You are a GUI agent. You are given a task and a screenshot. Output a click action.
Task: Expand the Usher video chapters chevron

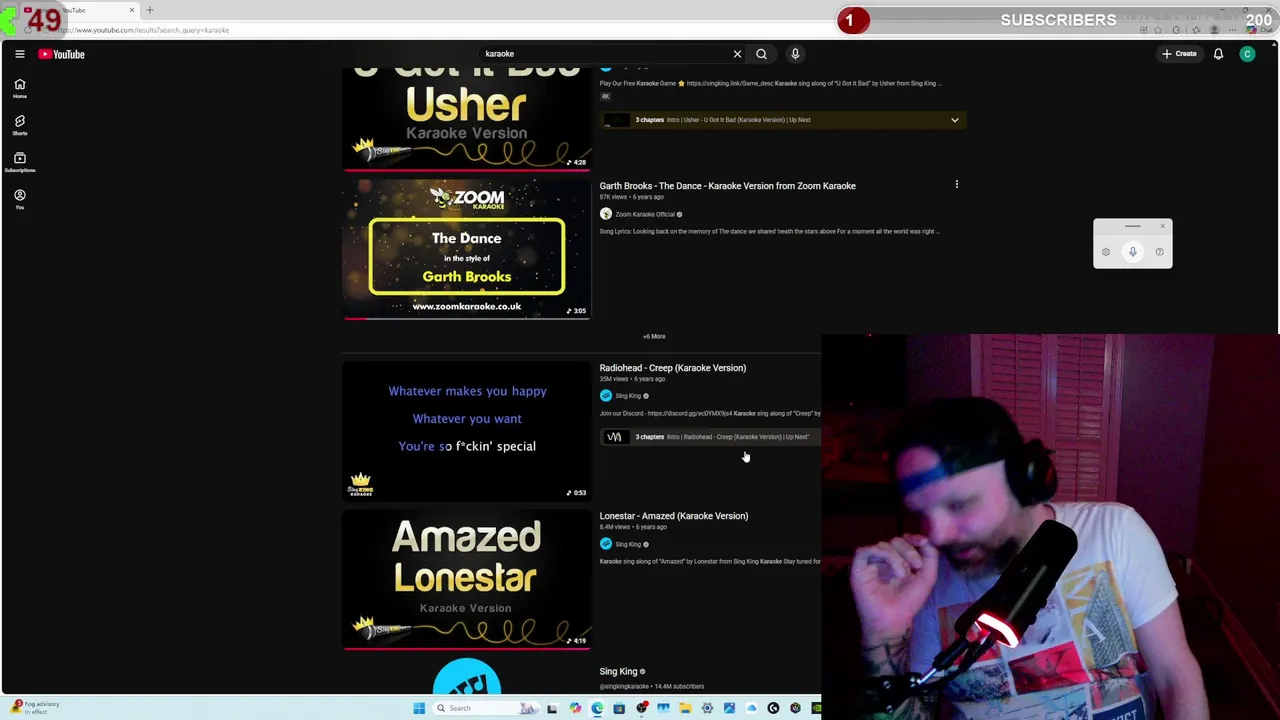tap(954, 120)
